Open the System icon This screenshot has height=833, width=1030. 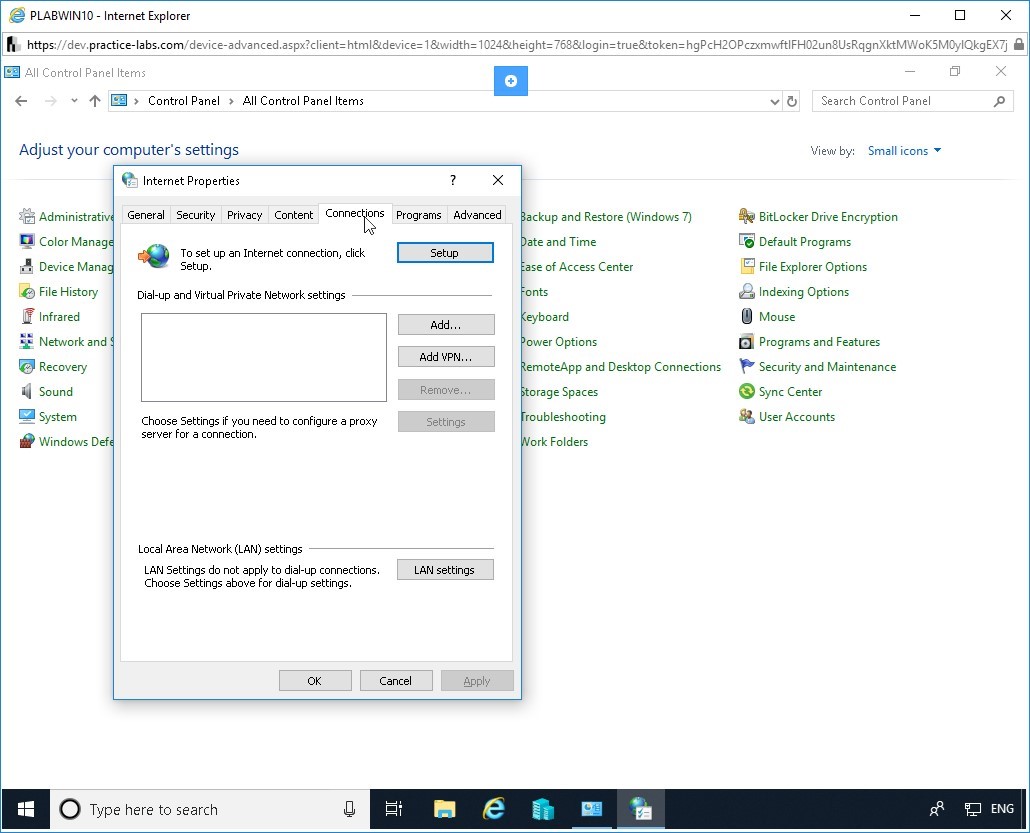click(x=27, y=416)
